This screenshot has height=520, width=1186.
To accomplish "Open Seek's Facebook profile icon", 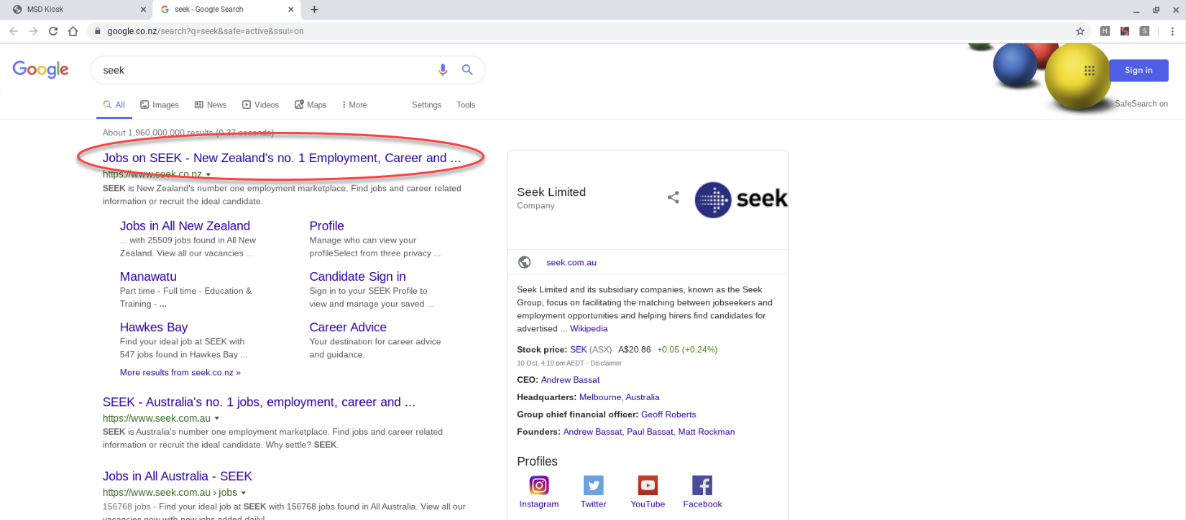I will pyautogui.click(x=702, y=485).
